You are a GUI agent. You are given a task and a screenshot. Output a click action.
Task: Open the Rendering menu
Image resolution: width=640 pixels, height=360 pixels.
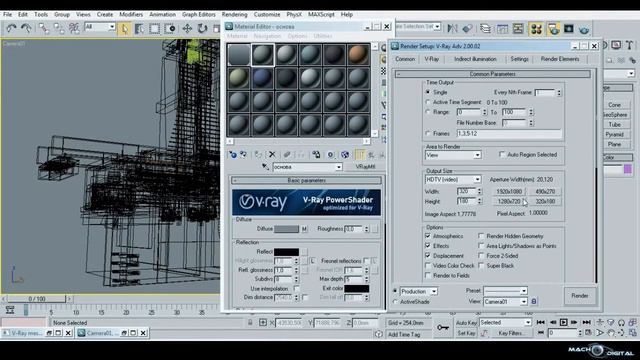pos(234,14)
